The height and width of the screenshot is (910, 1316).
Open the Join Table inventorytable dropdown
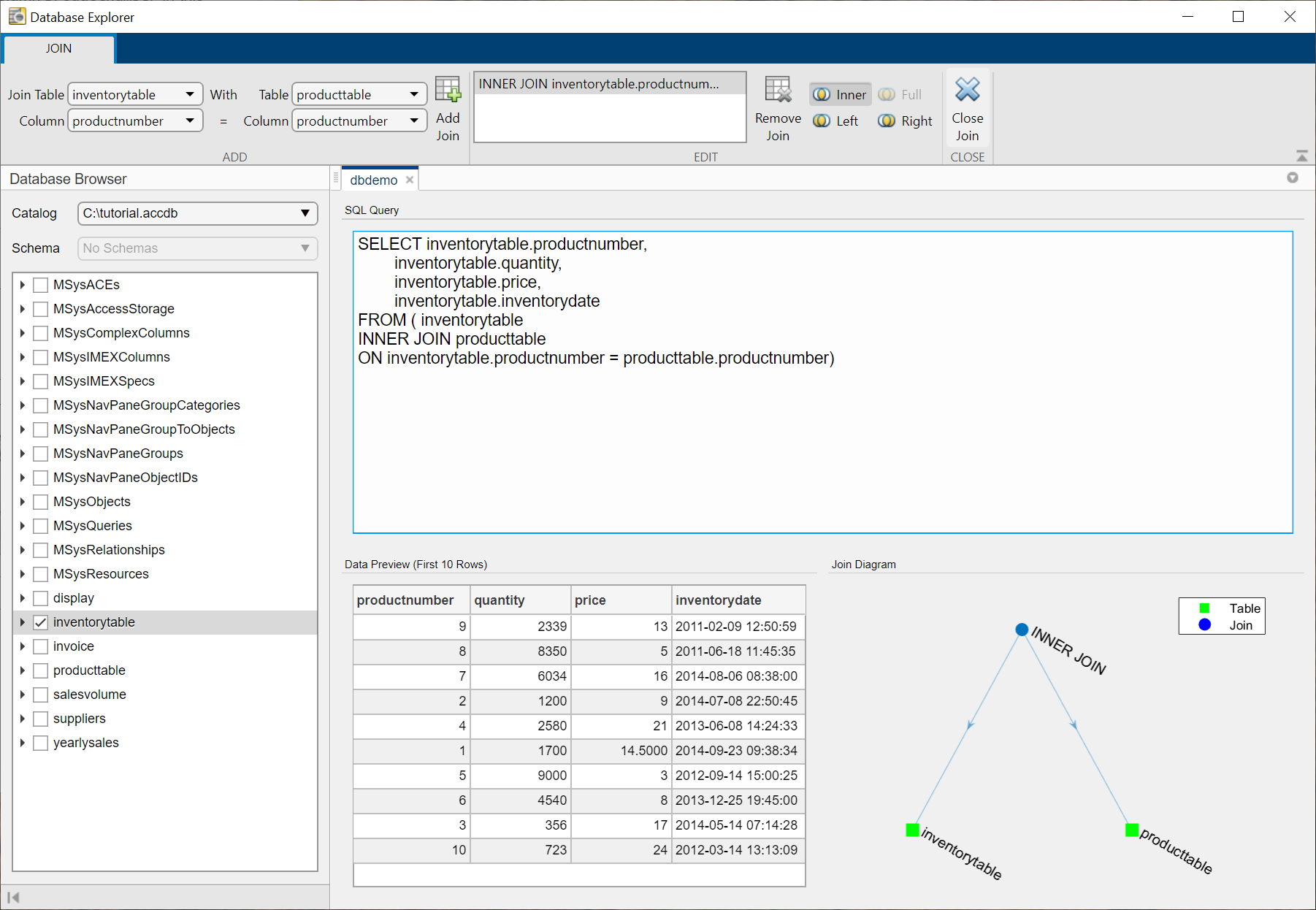tap(135, 94)
